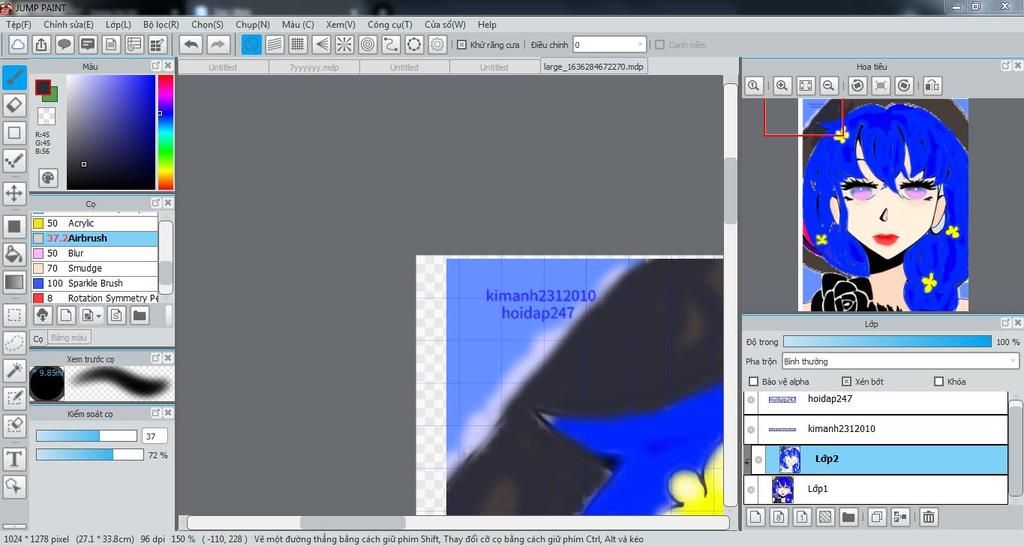This screenshot has width=1024, height=546.
Task: Select the Bucket fill tool
Action: [14, 254]
